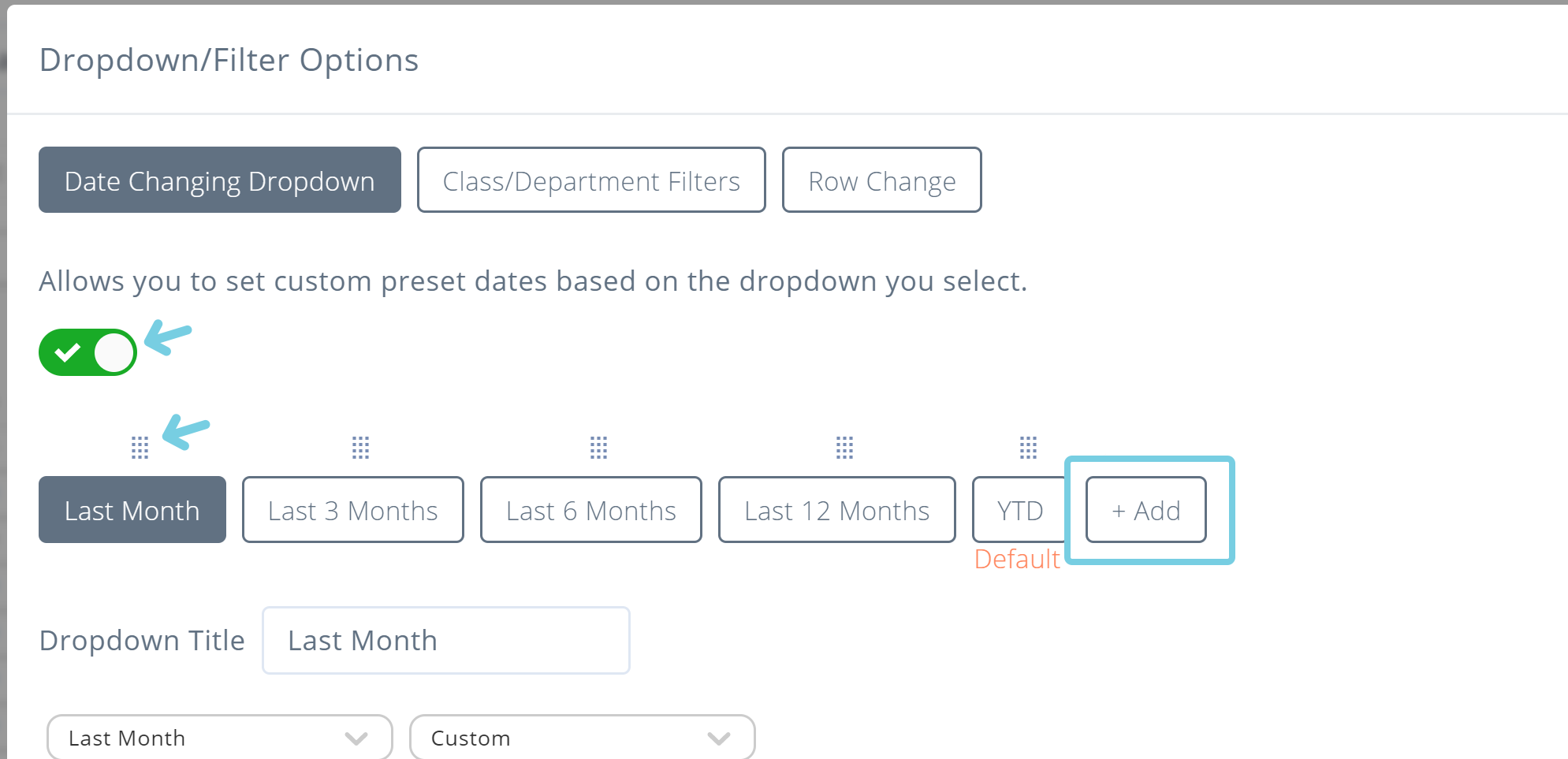The height and width of the screenshot is (759, 1568).
Task: Open the Custom dropdown selector
Action: click(583, 737)
